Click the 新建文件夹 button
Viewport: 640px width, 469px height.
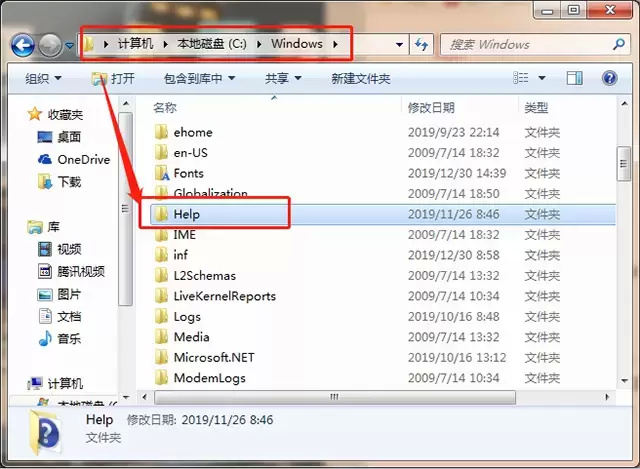pos(360,78)
